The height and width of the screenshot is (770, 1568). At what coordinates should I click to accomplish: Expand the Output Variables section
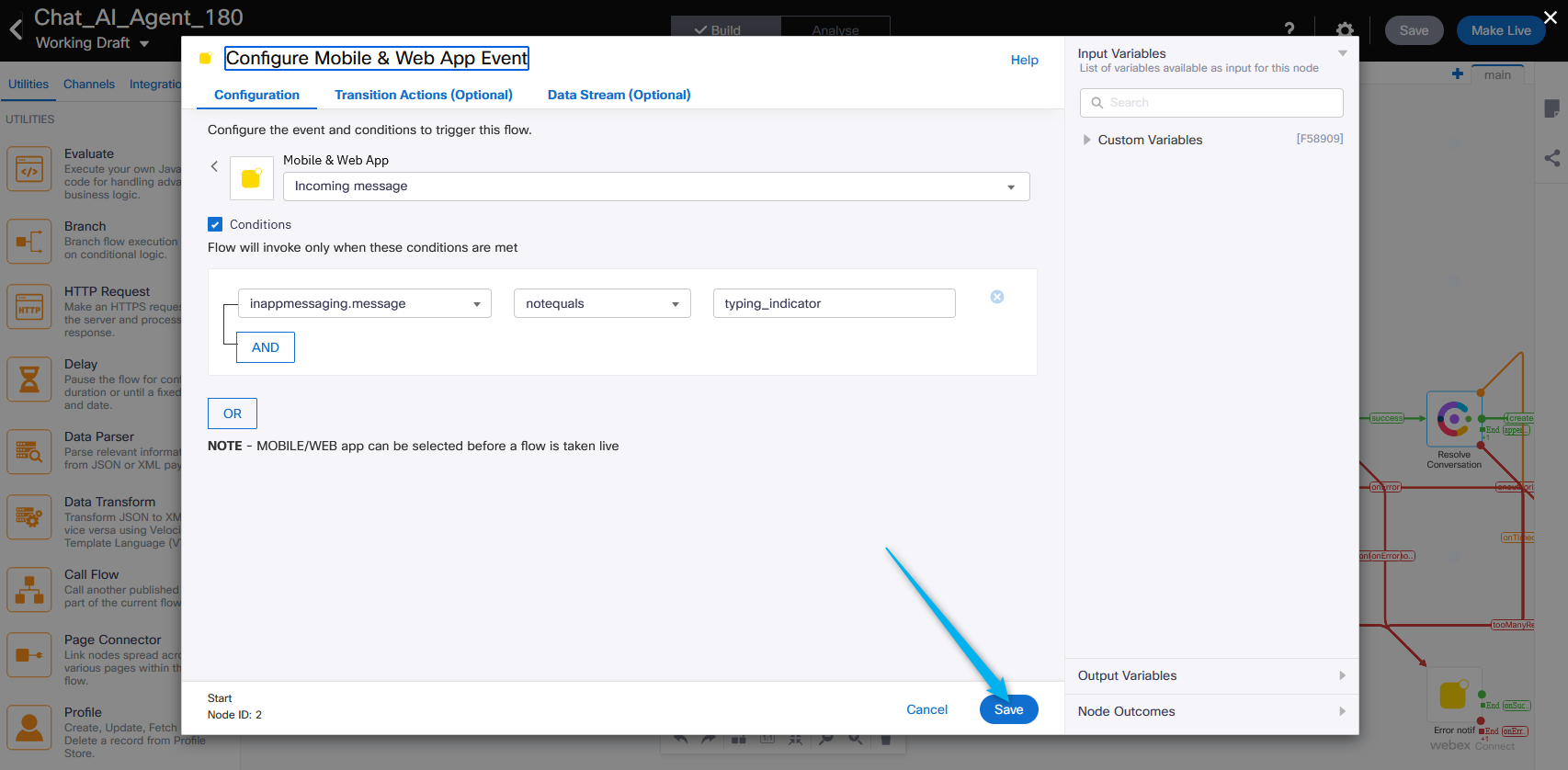click(x=1210, y=675)
